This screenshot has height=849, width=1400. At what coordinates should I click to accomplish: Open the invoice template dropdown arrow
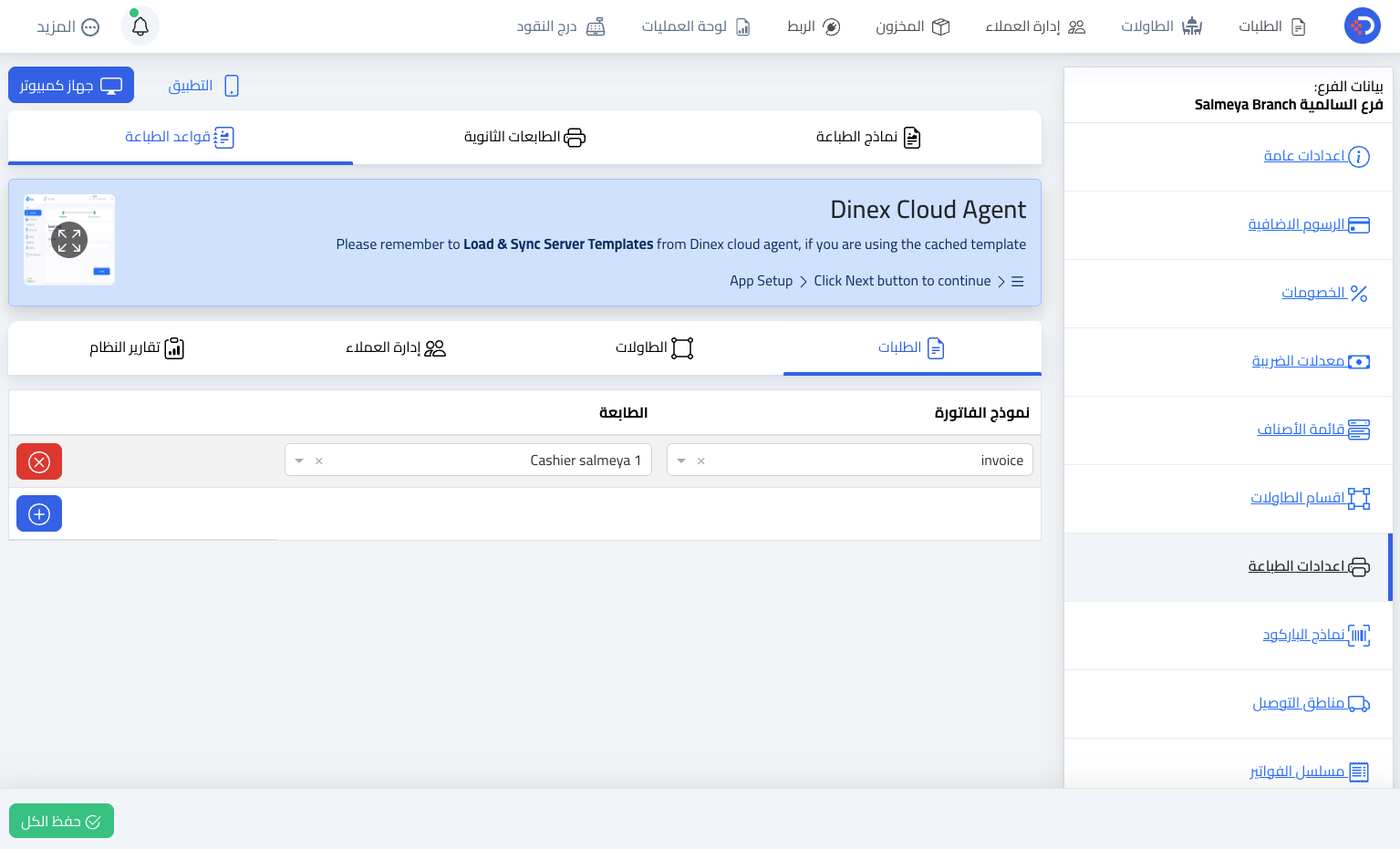tap(681, 461)
